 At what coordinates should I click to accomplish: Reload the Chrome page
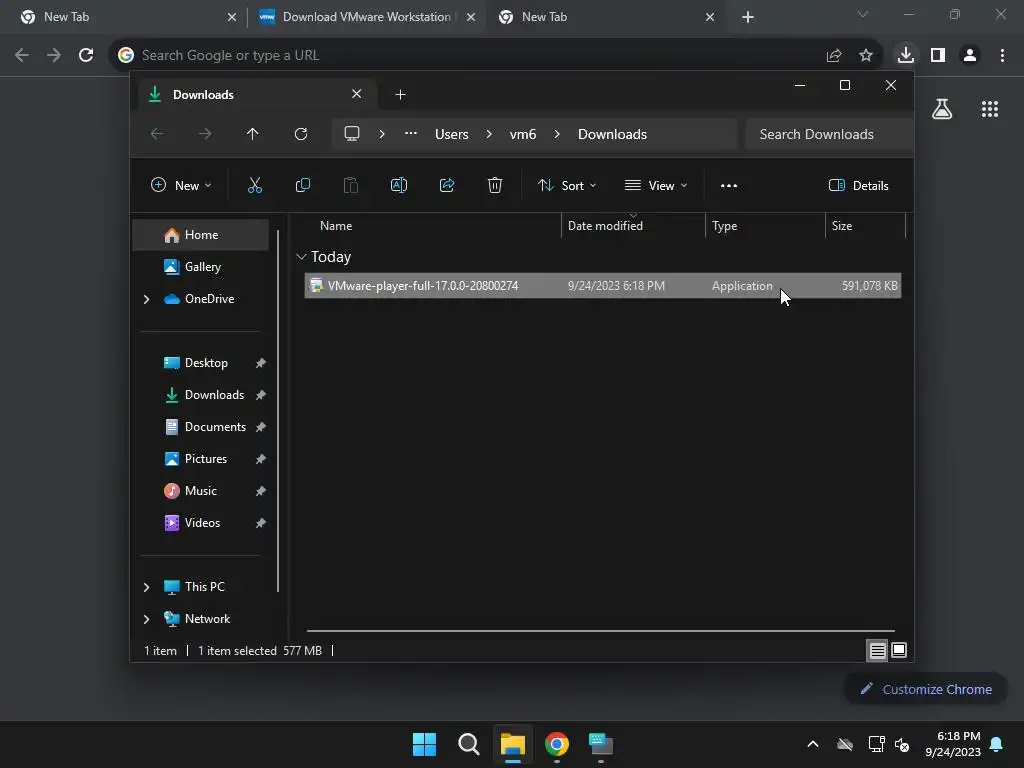pyautogui.click(x=86, y=56)
